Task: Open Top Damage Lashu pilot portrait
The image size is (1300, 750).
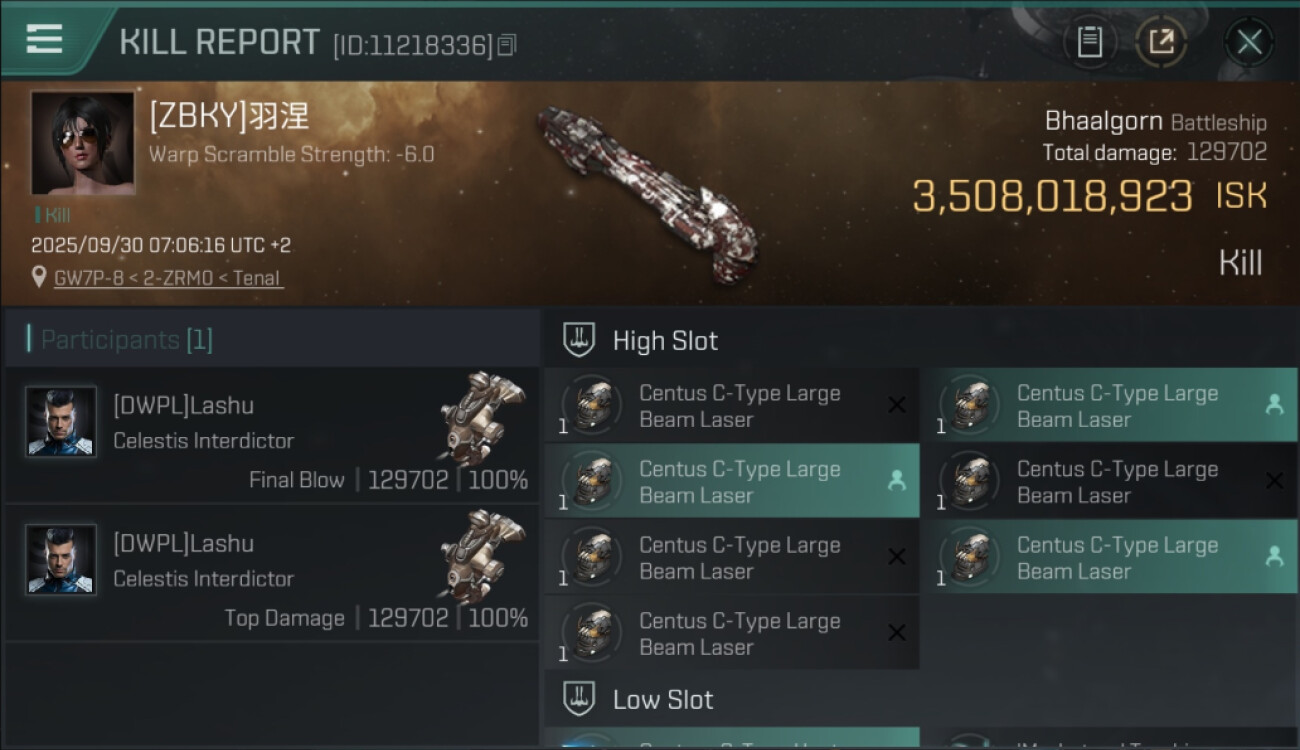Action: click(61, 560)
